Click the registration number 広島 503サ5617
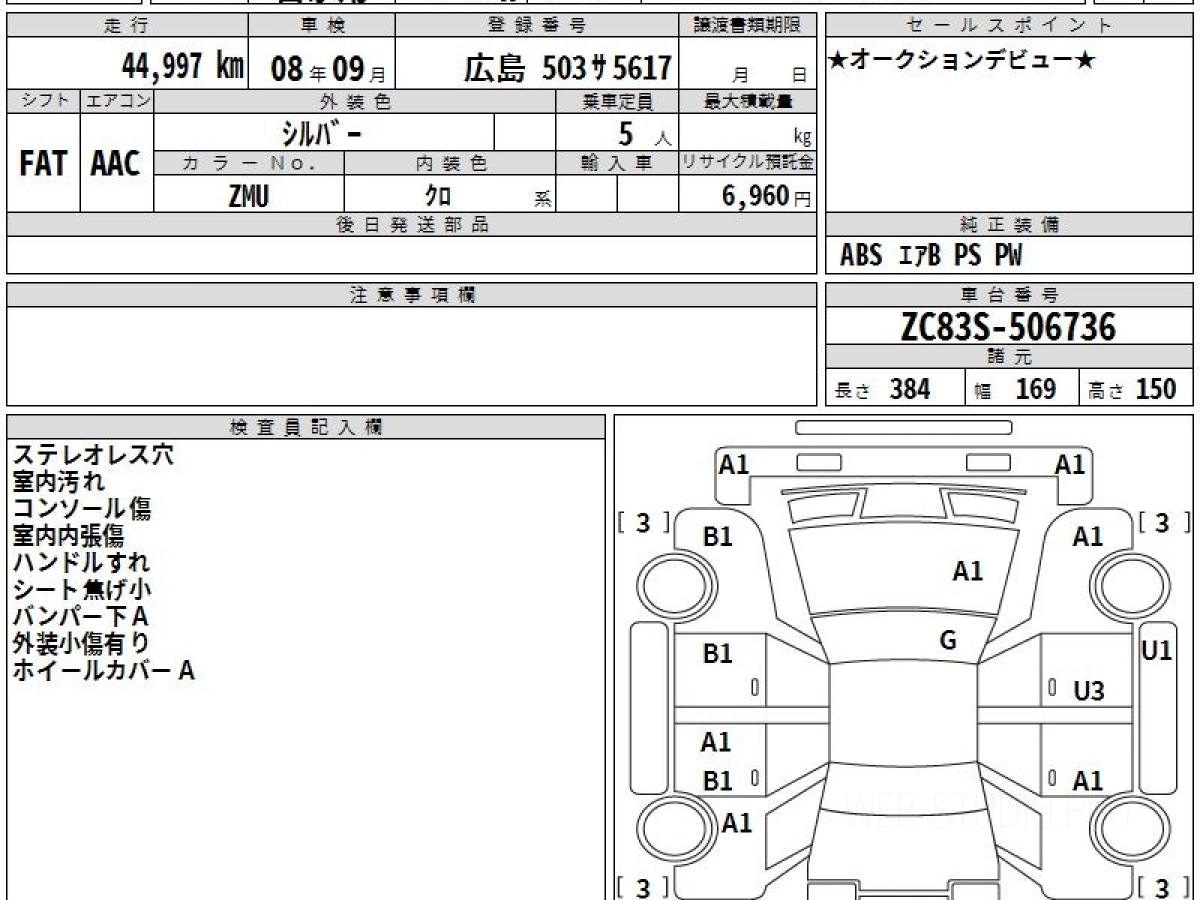The image size is (1200, 900). coord(567,68)
